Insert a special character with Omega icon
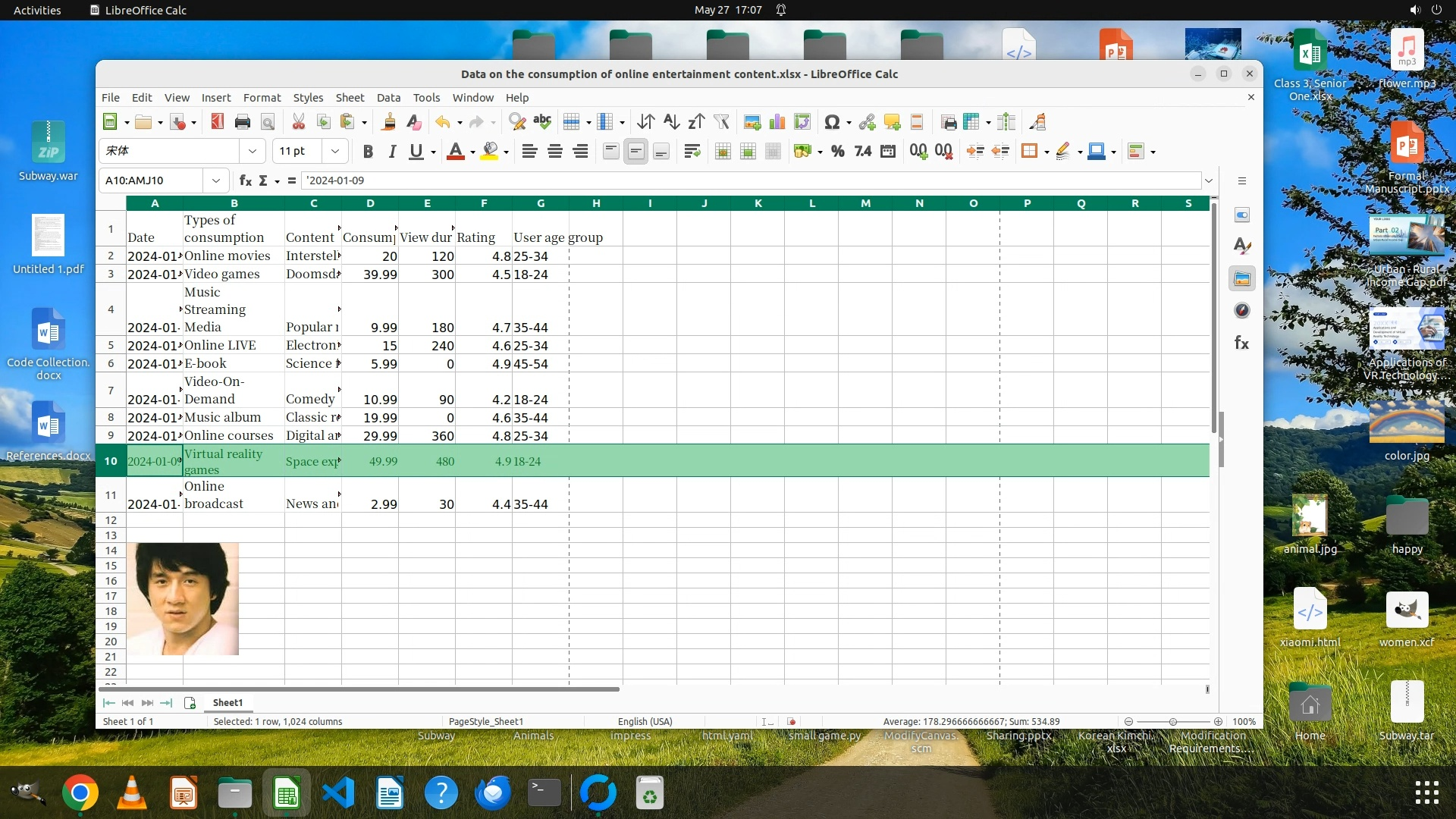 (831, 122)
